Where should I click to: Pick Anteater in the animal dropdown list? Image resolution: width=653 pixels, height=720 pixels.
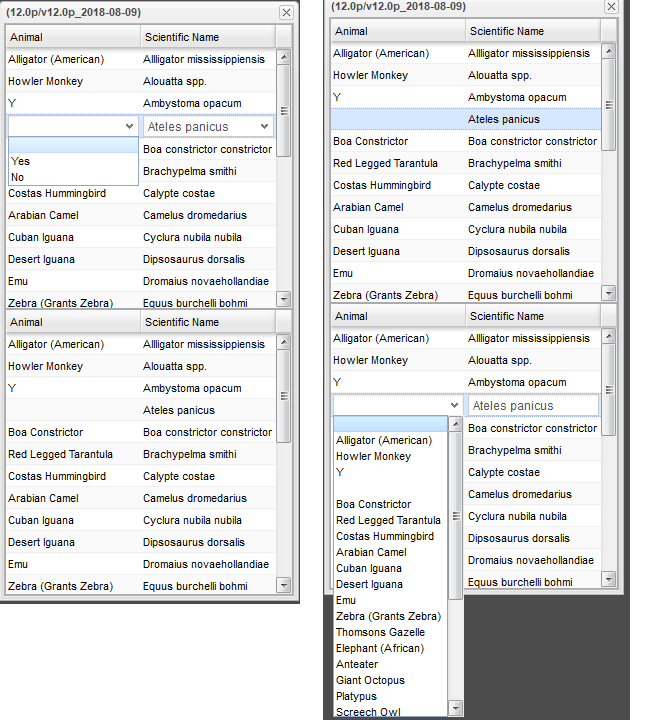point(357,664)
